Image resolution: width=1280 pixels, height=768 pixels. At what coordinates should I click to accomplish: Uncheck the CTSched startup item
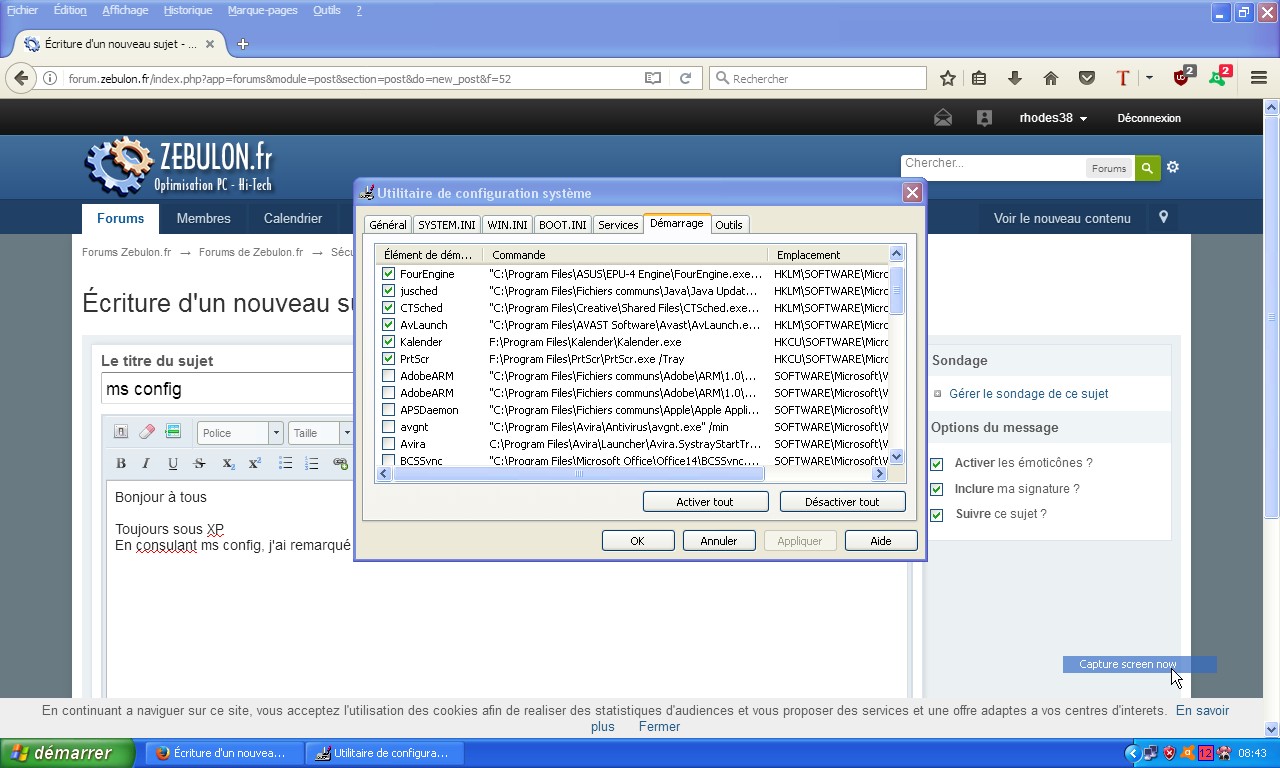click(388, 308)
